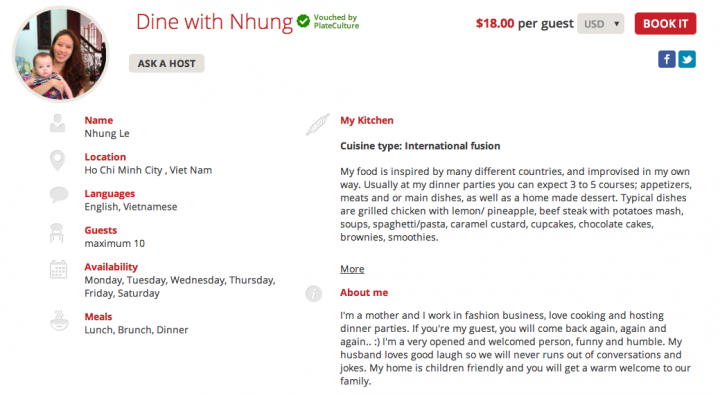Click the BOOK IT button
This screenshot has width=720, height=397.
(x=665, y=24)
